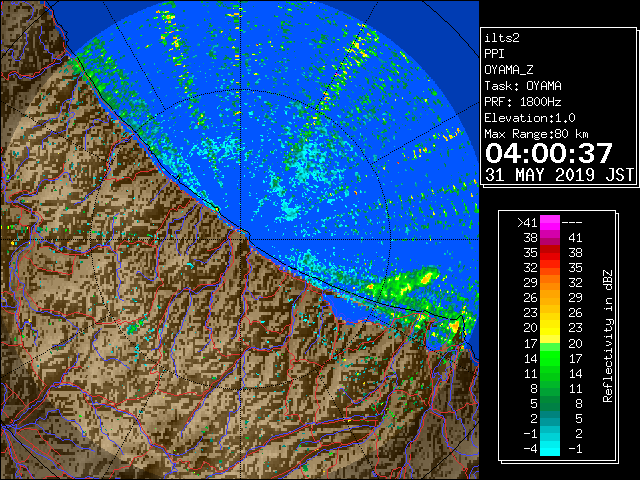Click 'Max Range:80 km' text

[x=536, y=134]
